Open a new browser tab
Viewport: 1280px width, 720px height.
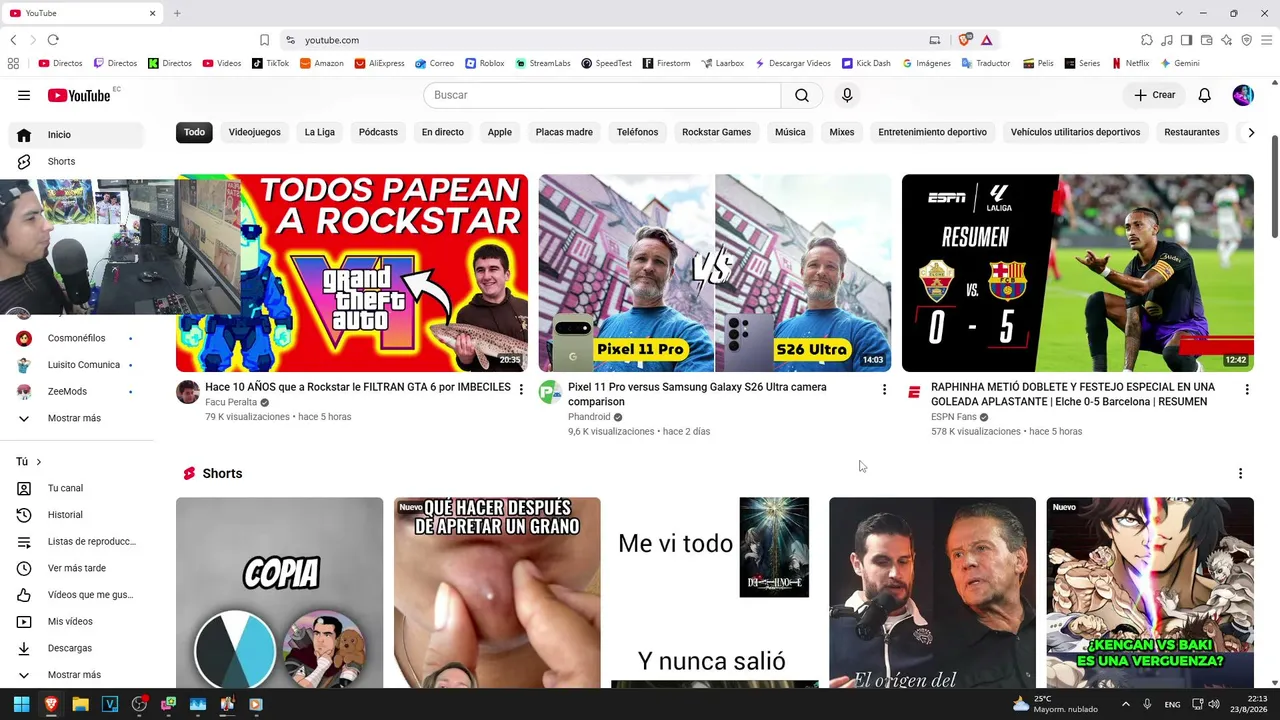(x=177, y=13)
